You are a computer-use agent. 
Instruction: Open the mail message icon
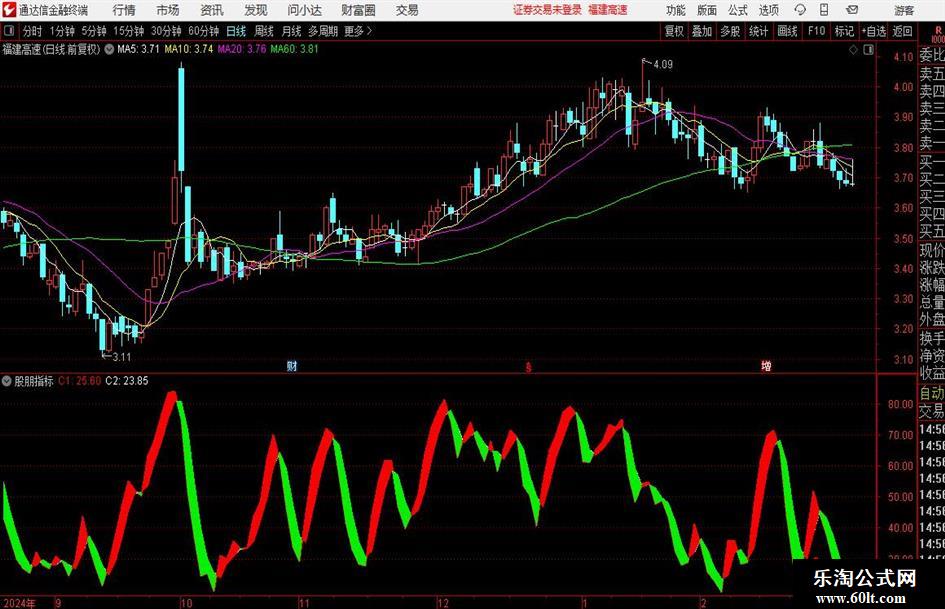852,10
